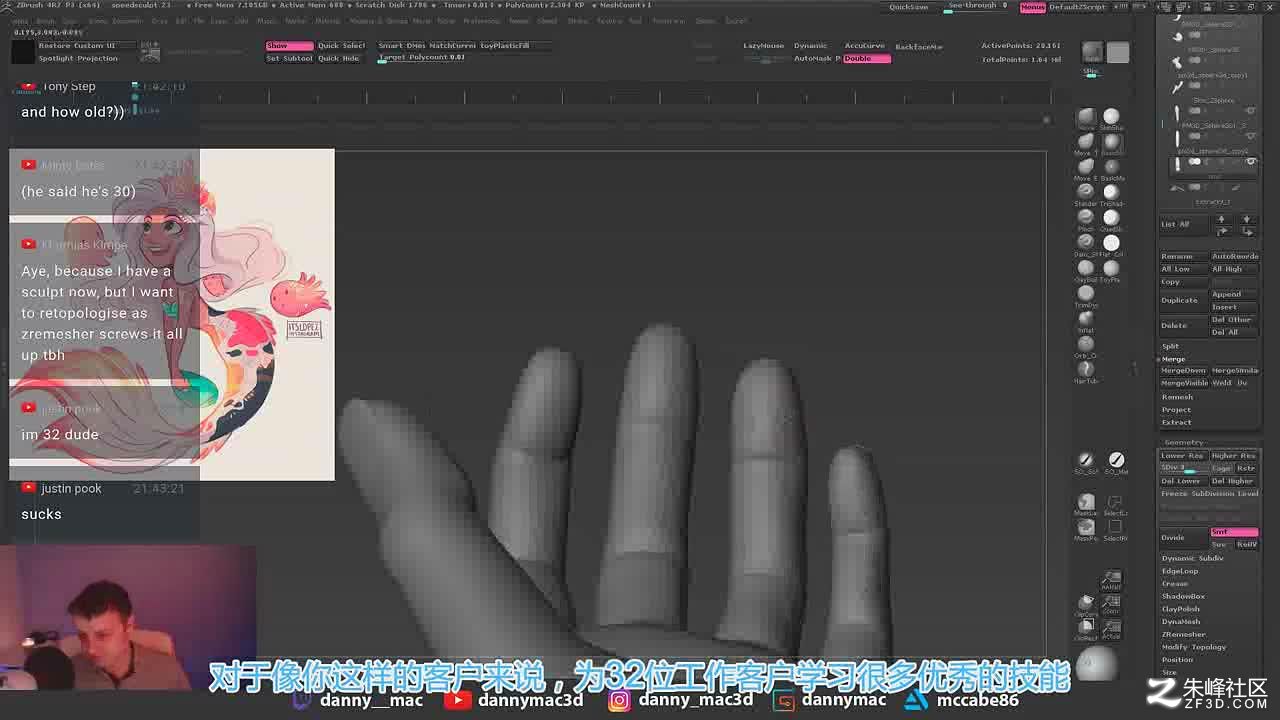The image size is (1280, 720).
Task: Toggle BackfaceMask option
Action: [918, 46]
